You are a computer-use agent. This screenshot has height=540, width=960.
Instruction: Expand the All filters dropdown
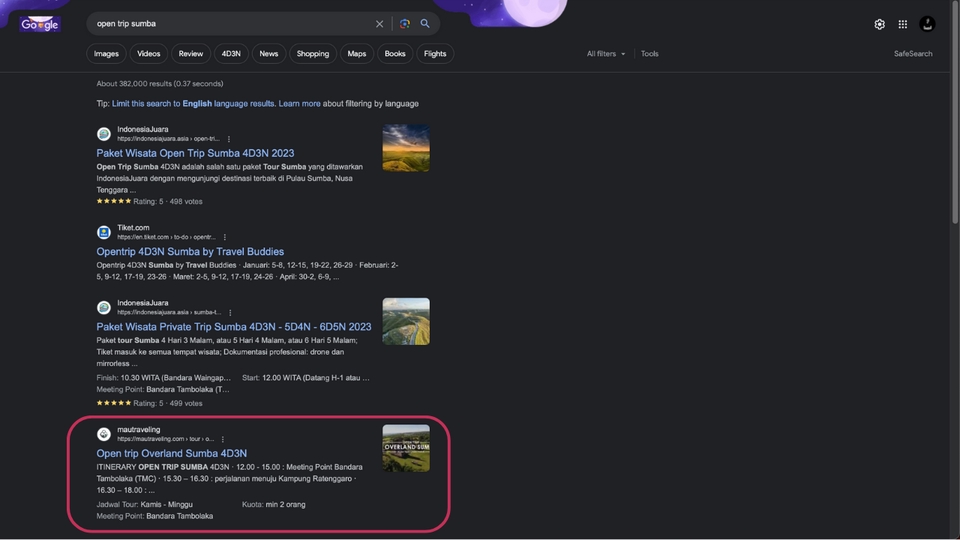click(606, 54)
